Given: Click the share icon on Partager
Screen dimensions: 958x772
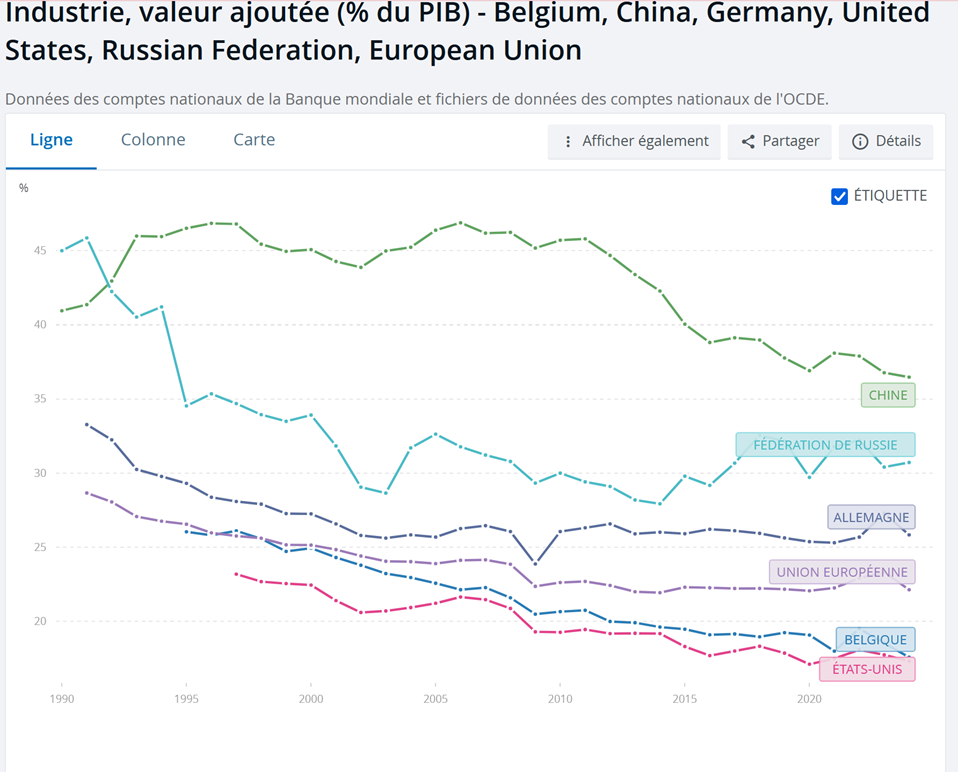Looking at the screenshot, I should [748, 142].
